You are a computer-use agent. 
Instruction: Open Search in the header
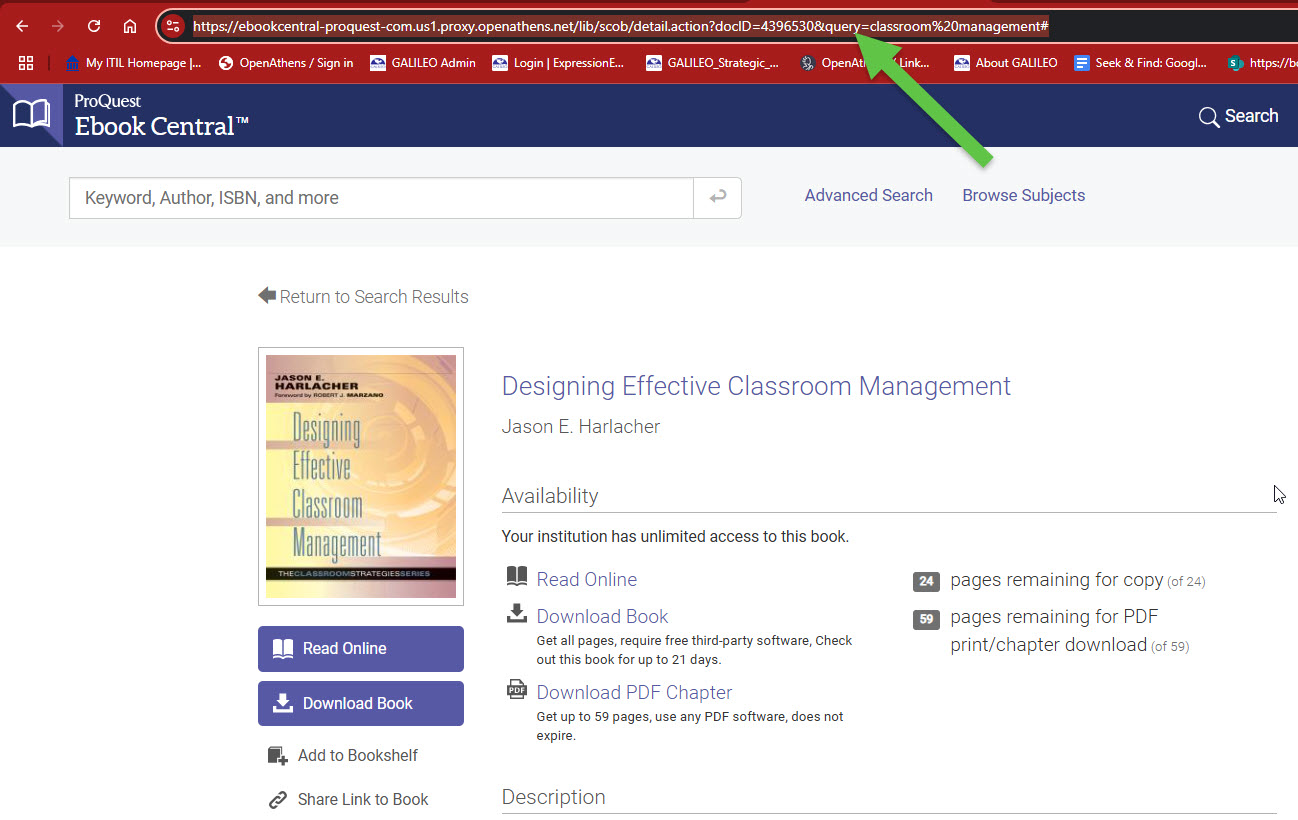click(x=1238, y=116)
